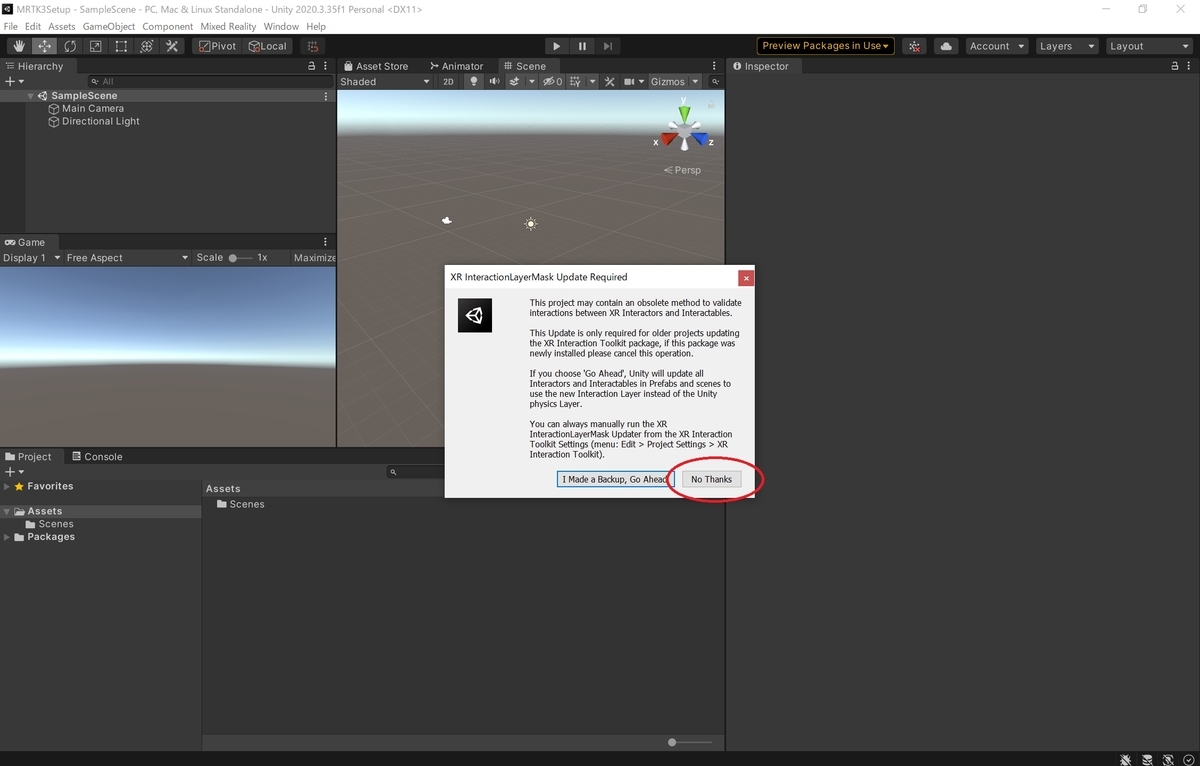Open custom editor tools
1200x766 pixels.
coord(172,46)
